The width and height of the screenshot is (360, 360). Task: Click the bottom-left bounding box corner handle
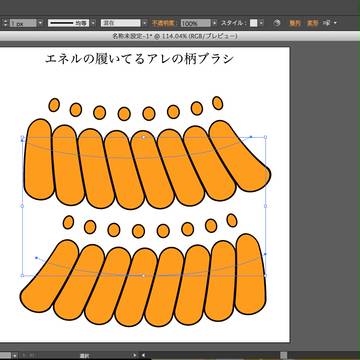[x=22, y=275]
